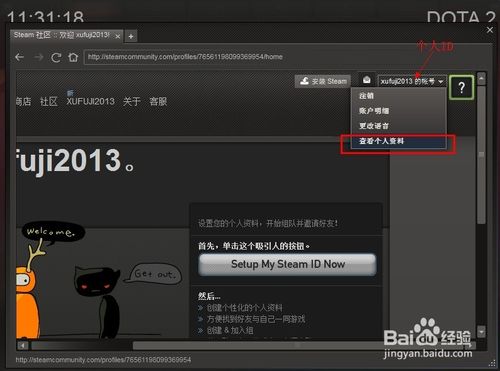Image resolution: width=500 pixels, height=371 pixels.
Task: Click the question mark help icon
Action: 461,88
